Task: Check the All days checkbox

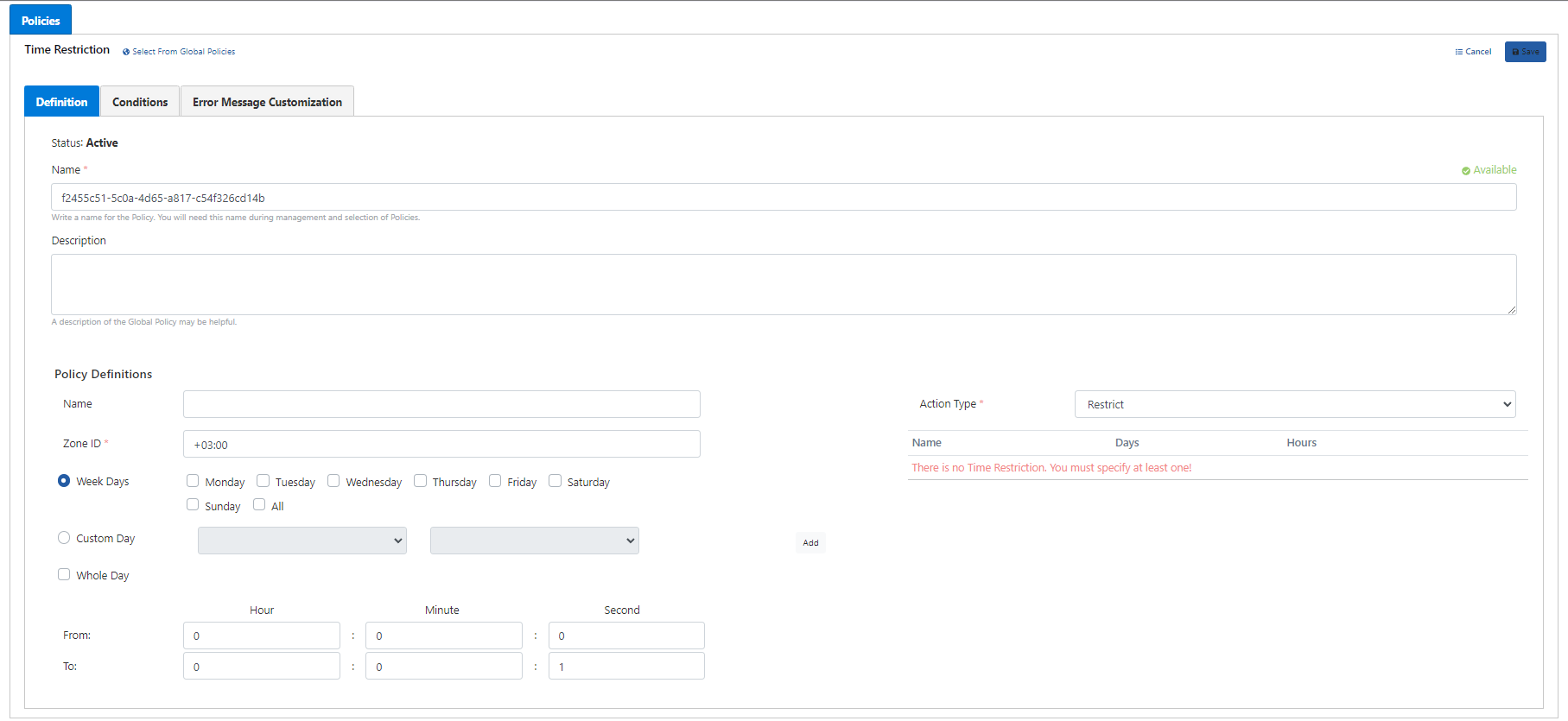Action: pos(259,505)
